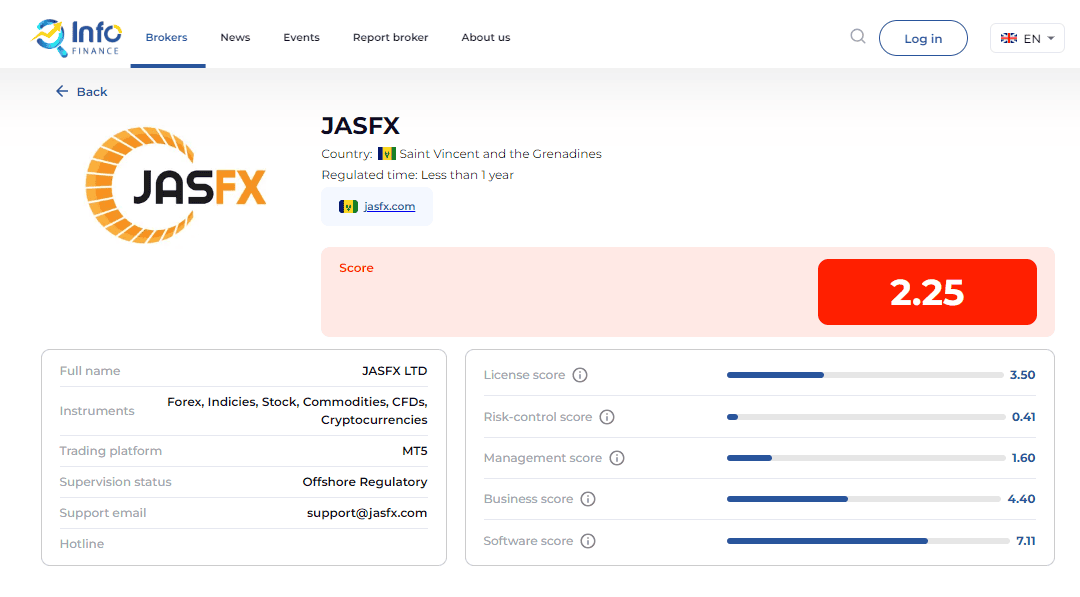Click the 'Instruments' row label

(97, 411)
